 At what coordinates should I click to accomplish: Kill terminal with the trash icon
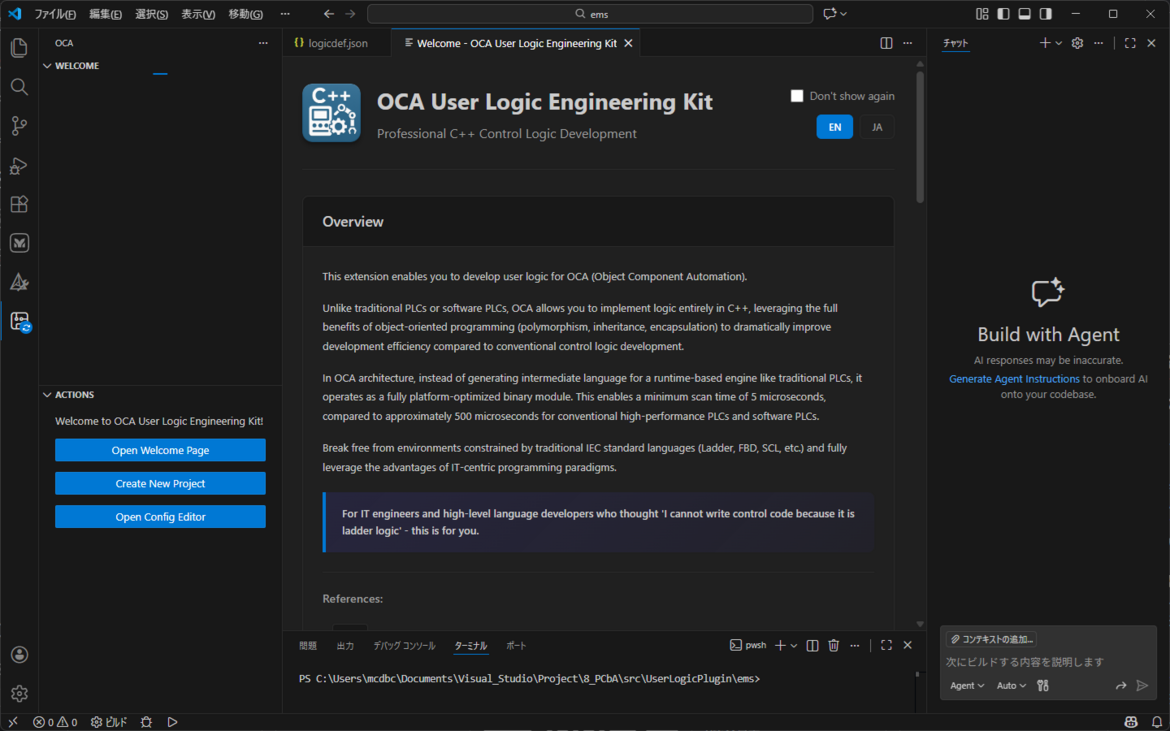833,646
